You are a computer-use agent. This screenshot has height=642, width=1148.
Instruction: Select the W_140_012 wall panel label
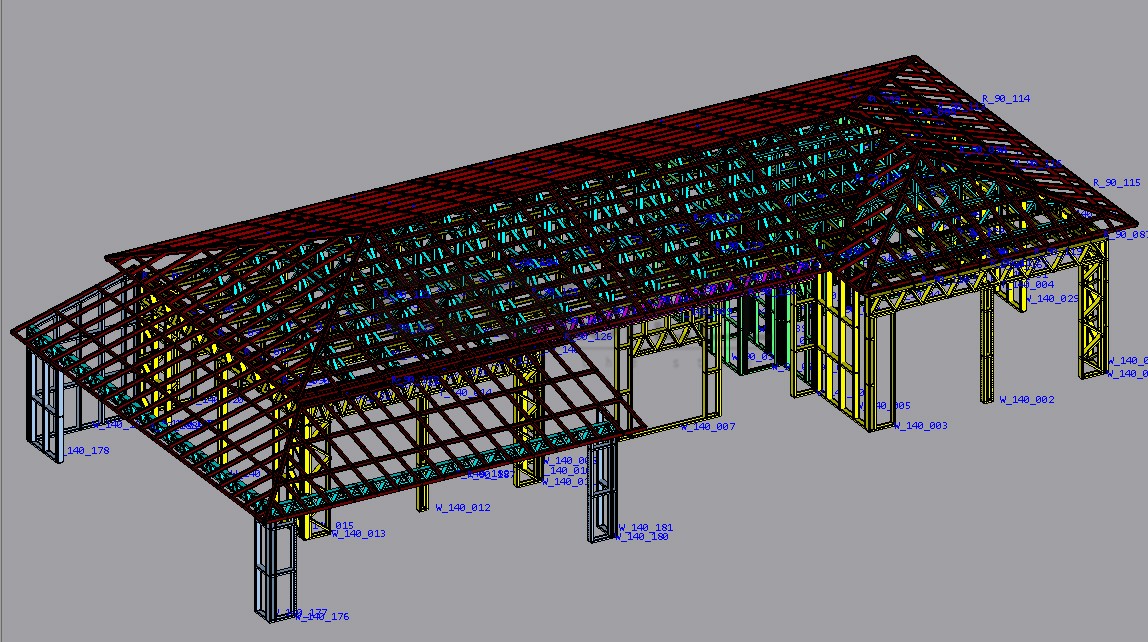tap(463, 508)
